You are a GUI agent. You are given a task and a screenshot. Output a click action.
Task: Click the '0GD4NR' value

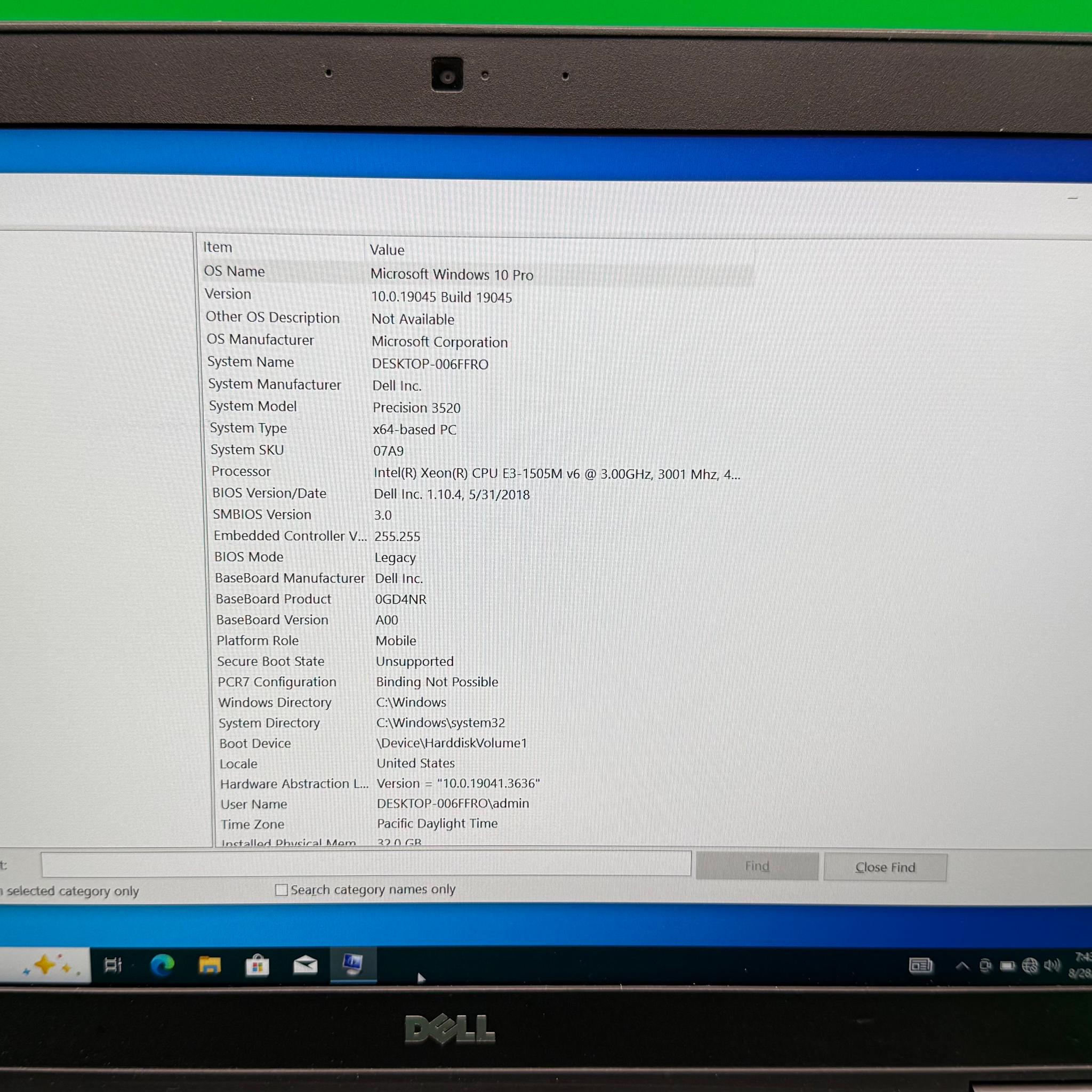pyautogui.click(x=401, y=599)
